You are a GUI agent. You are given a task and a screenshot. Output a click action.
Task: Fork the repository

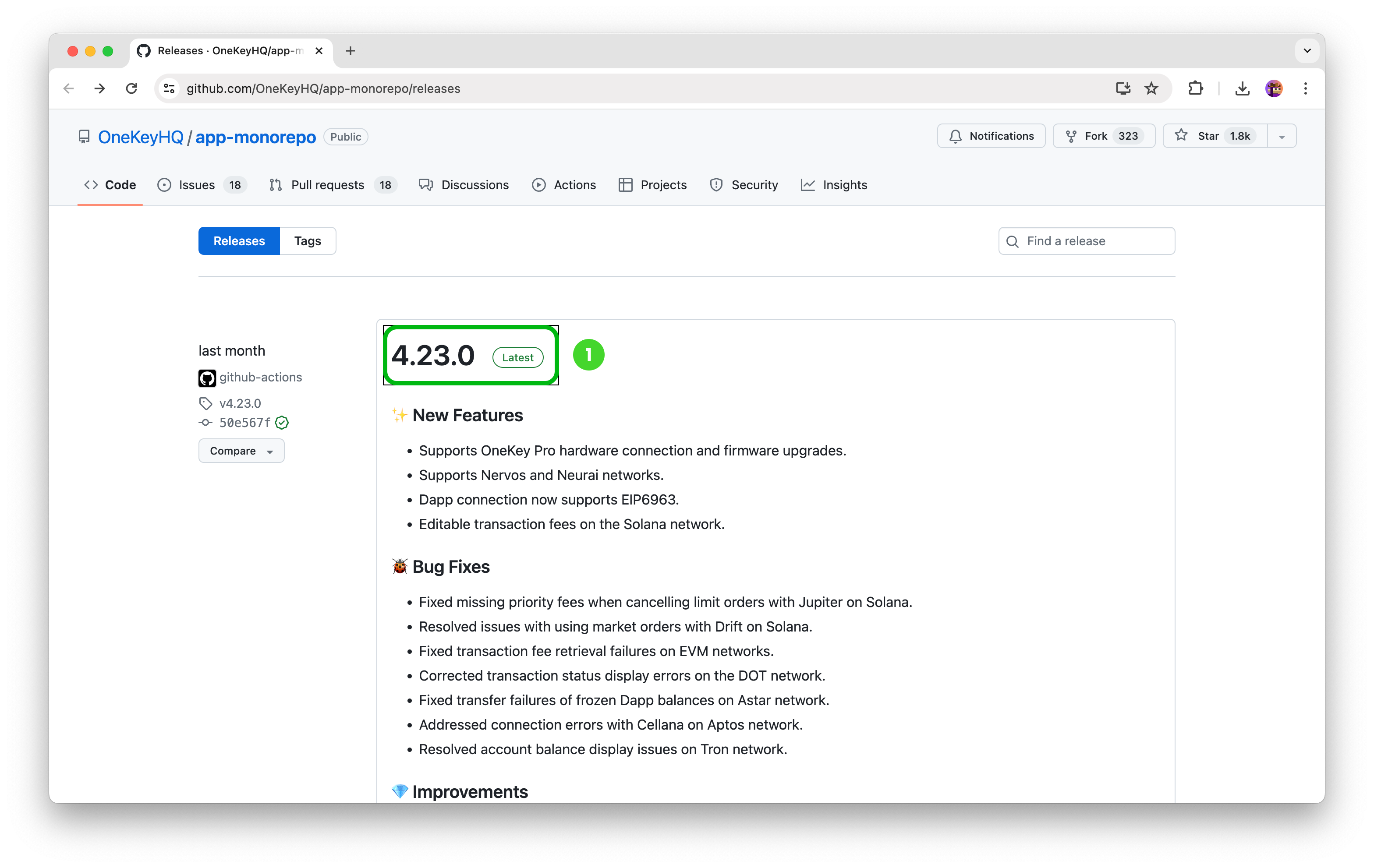point(1104,136)
